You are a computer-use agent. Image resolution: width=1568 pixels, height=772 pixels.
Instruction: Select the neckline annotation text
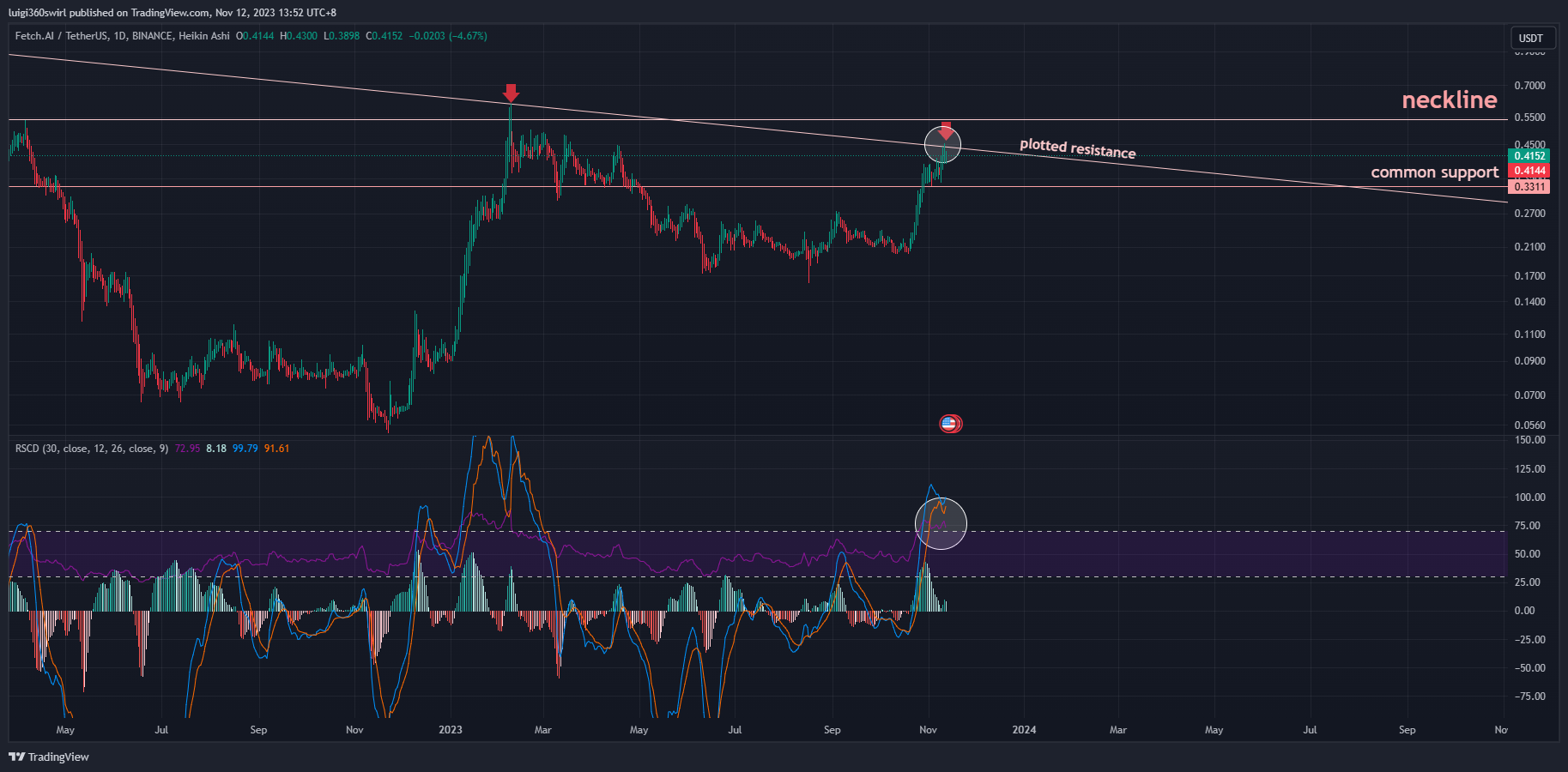[x=1450, y=100]
